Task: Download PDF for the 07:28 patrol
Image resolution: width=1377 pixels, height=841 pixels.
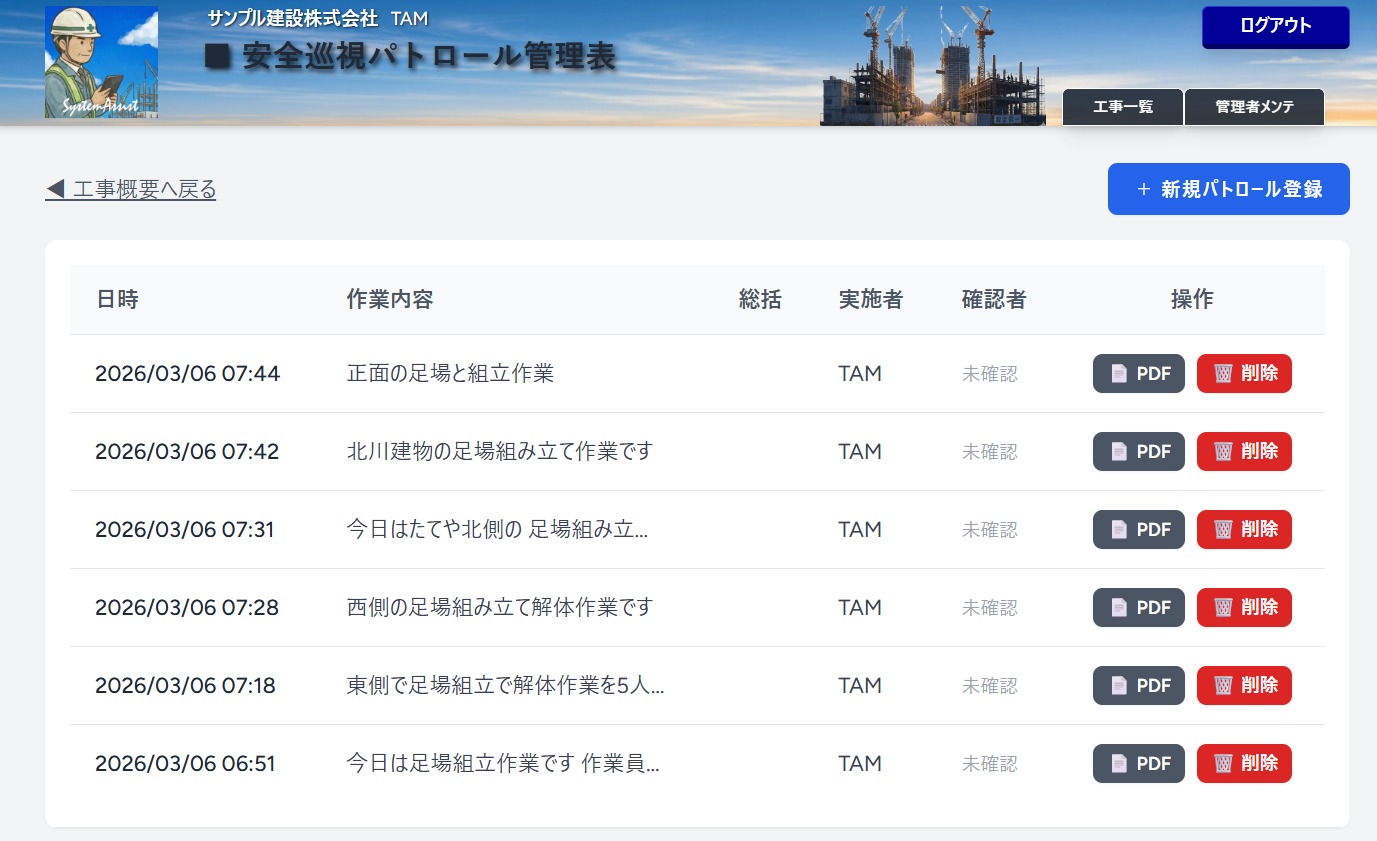Action: pyautogui.click(x=1138, y=607)
